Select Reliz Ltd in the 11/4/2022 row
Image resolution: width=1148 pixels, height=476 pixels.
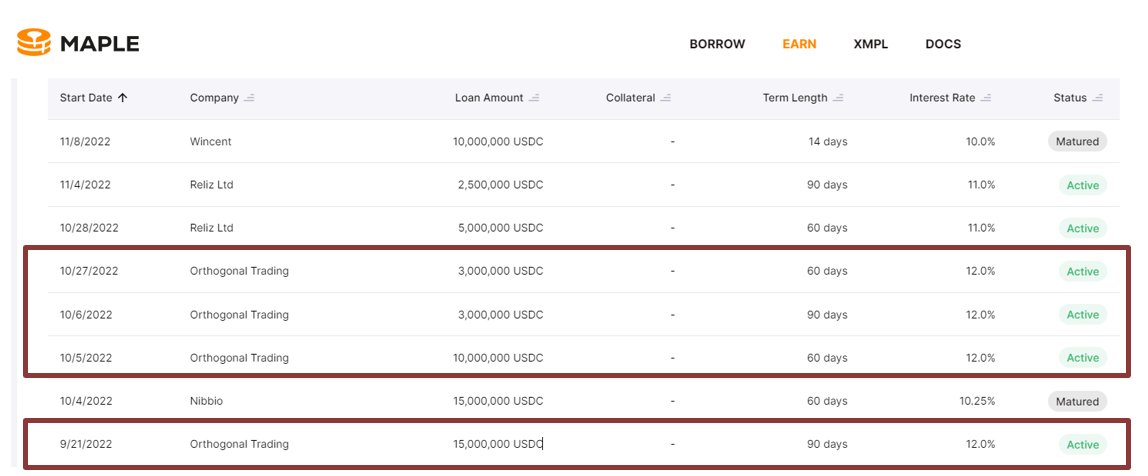(x=212, y=185)
